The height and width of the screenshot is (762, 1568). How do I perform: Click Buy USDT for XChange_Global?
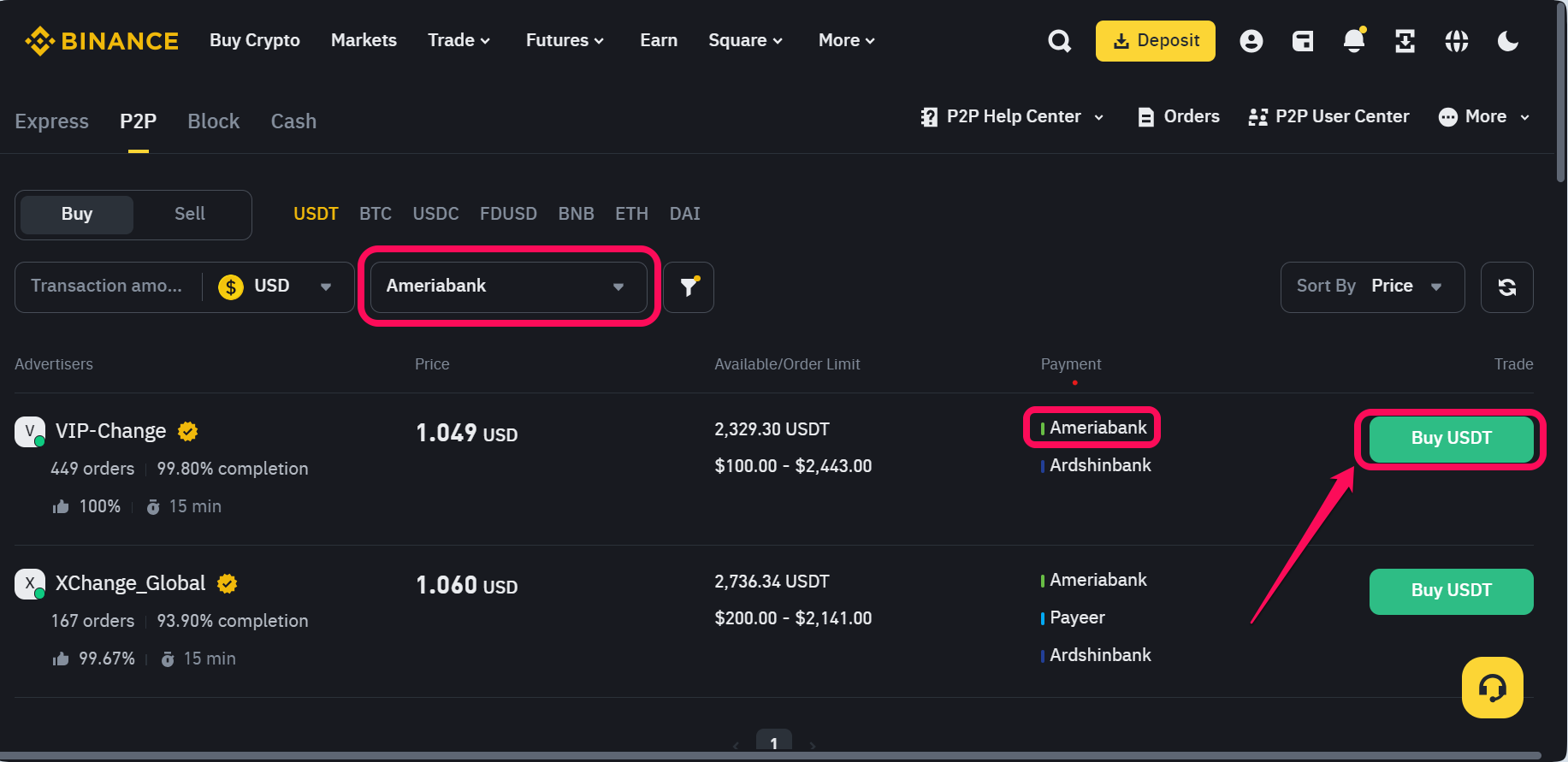coord(1451,591)
